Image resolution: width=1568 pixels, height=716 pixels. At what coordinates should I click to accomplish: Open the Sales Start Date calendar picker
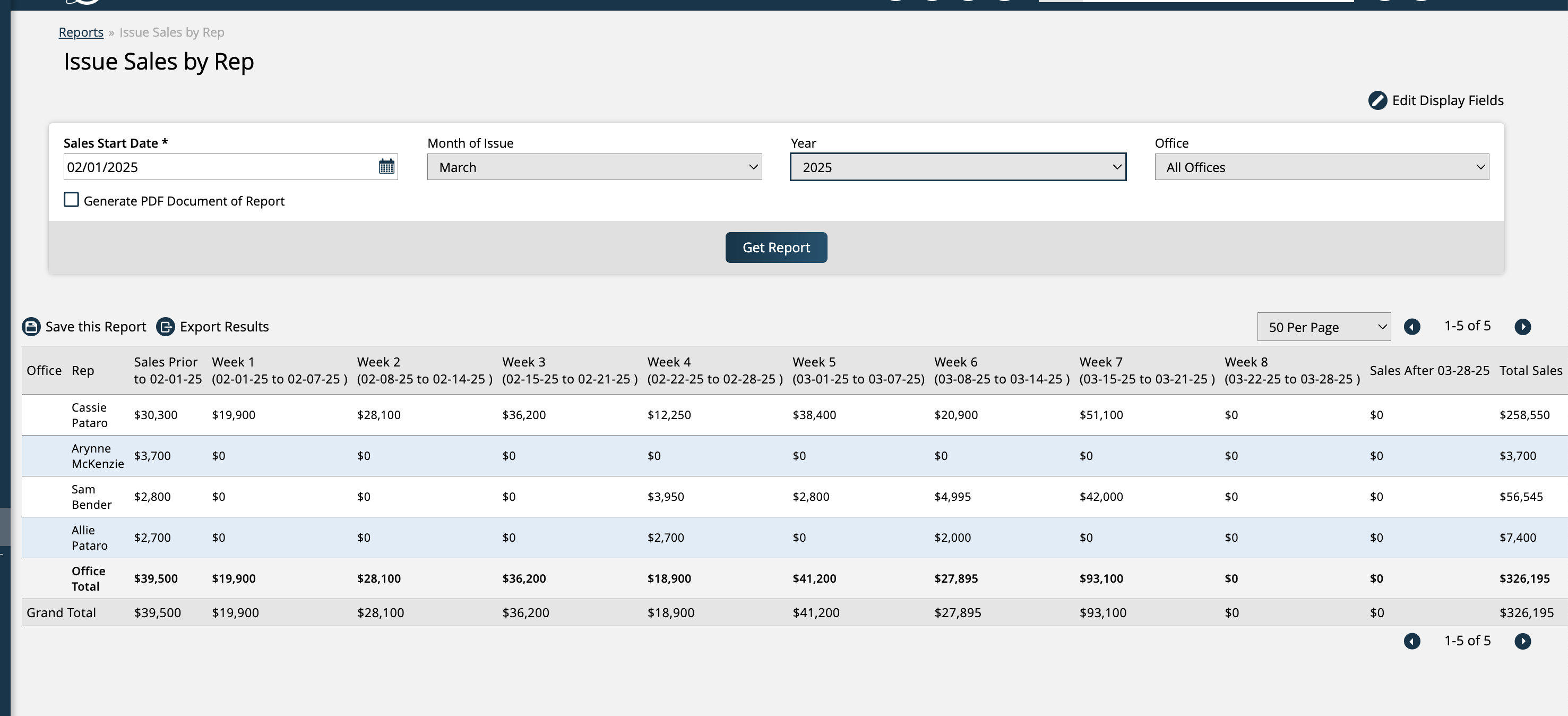pyautogui.click(x=386, y=166)
